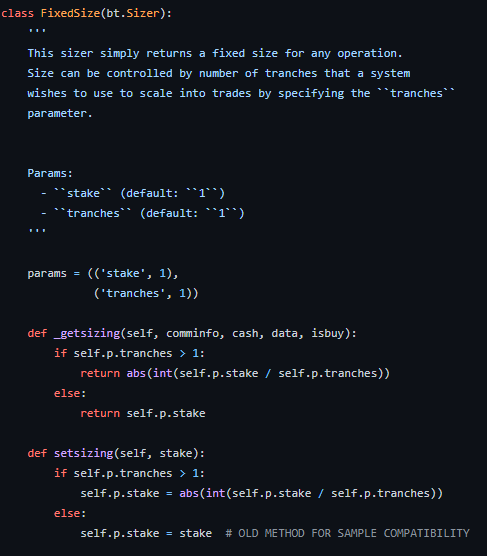Image resolution: width=487 pixels, height=556 pixels.
Task: Click the docstring line starting 'This sizer simply'
Action: point(215,53)
